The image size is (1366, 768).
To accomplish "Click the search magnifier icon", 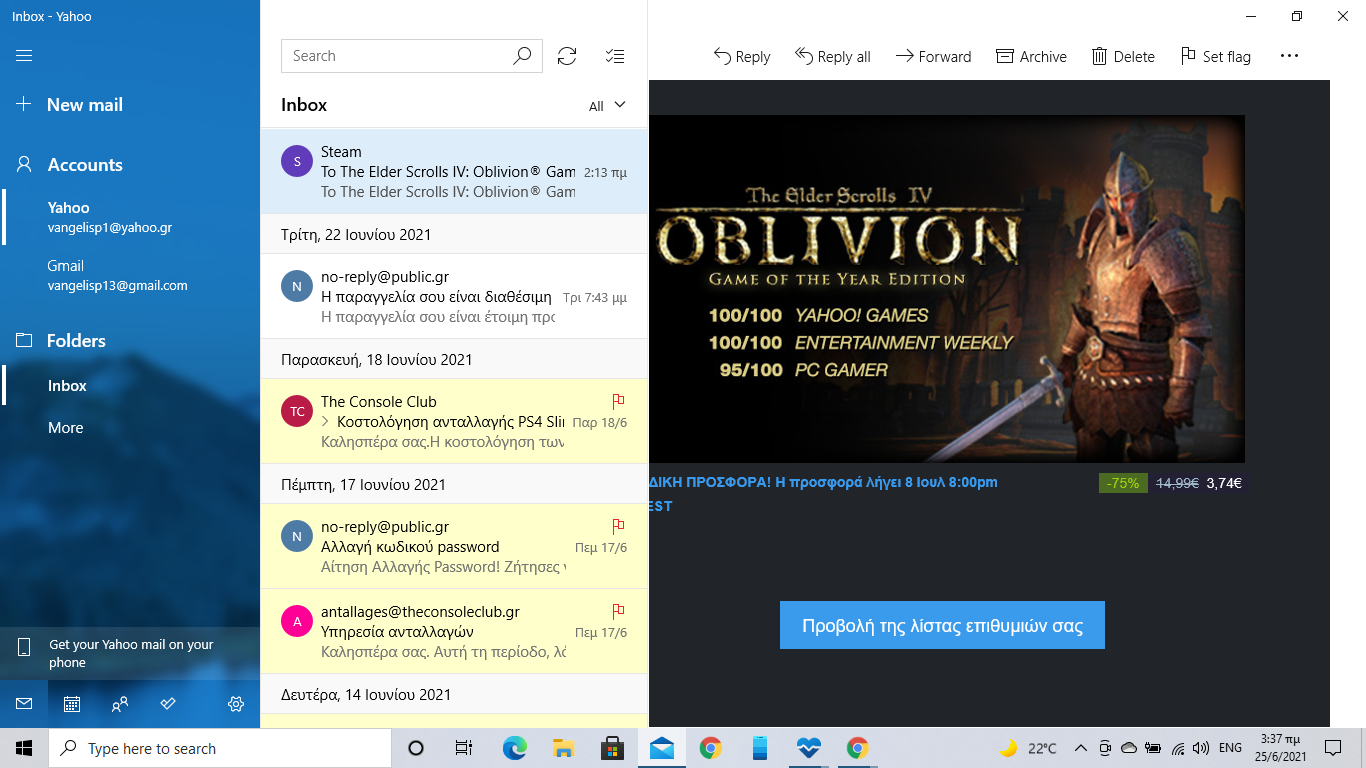I will [522, 56].
